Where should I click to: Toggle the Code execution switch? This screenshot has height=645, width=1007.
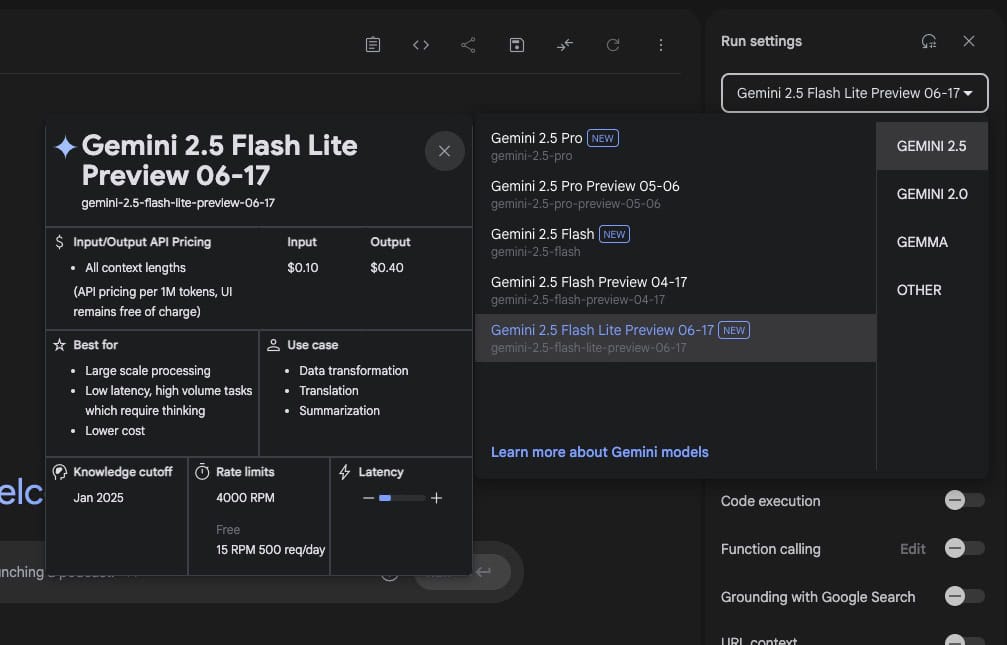point(964,500)
